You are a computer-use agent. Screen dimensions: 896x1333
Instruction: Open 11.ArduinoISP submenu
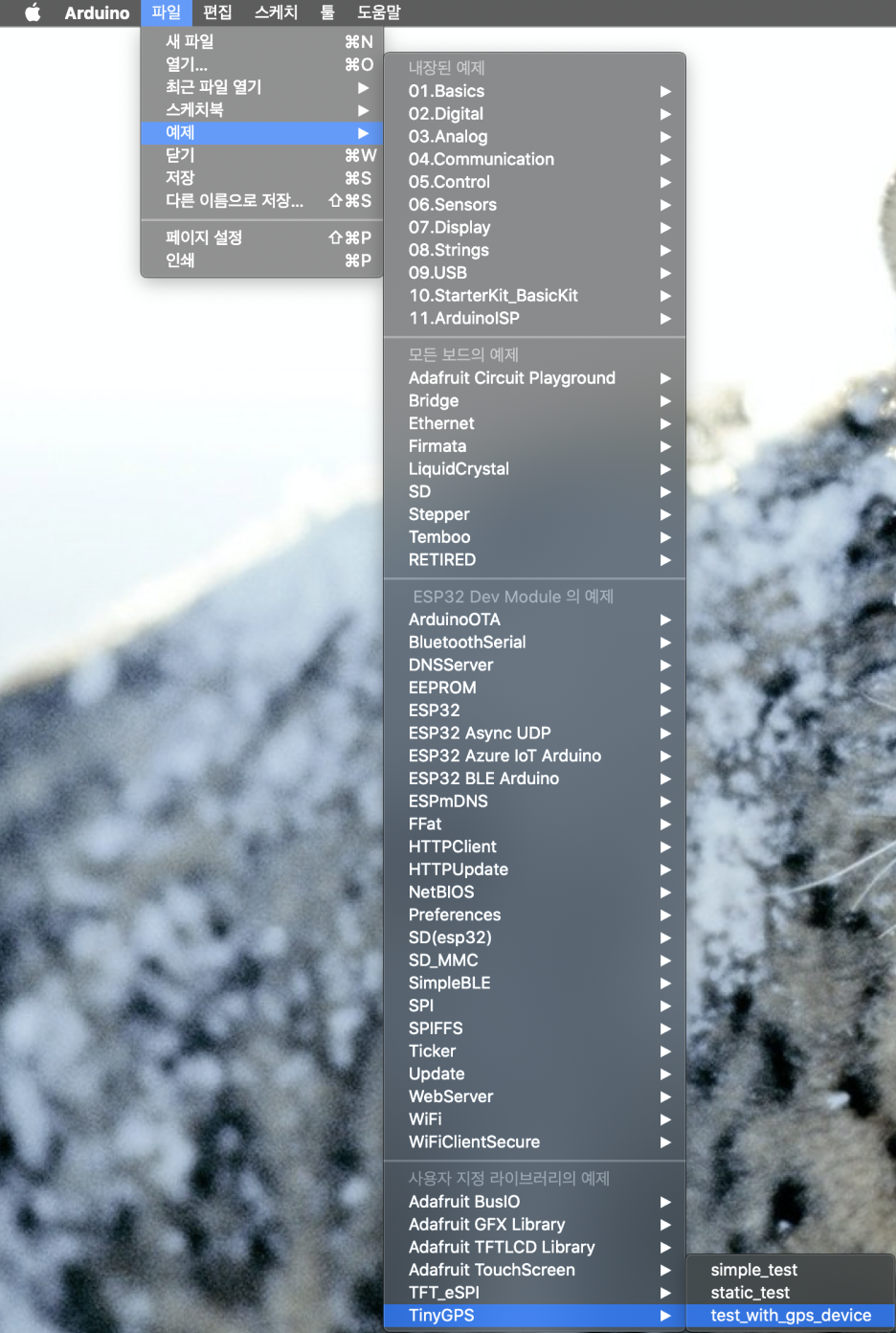[535, 319]
